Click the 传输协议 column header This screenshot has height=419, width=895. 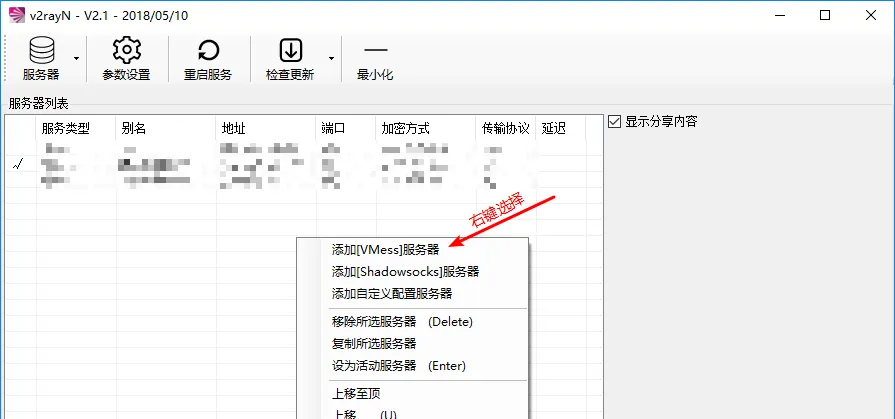coord(506,128)
